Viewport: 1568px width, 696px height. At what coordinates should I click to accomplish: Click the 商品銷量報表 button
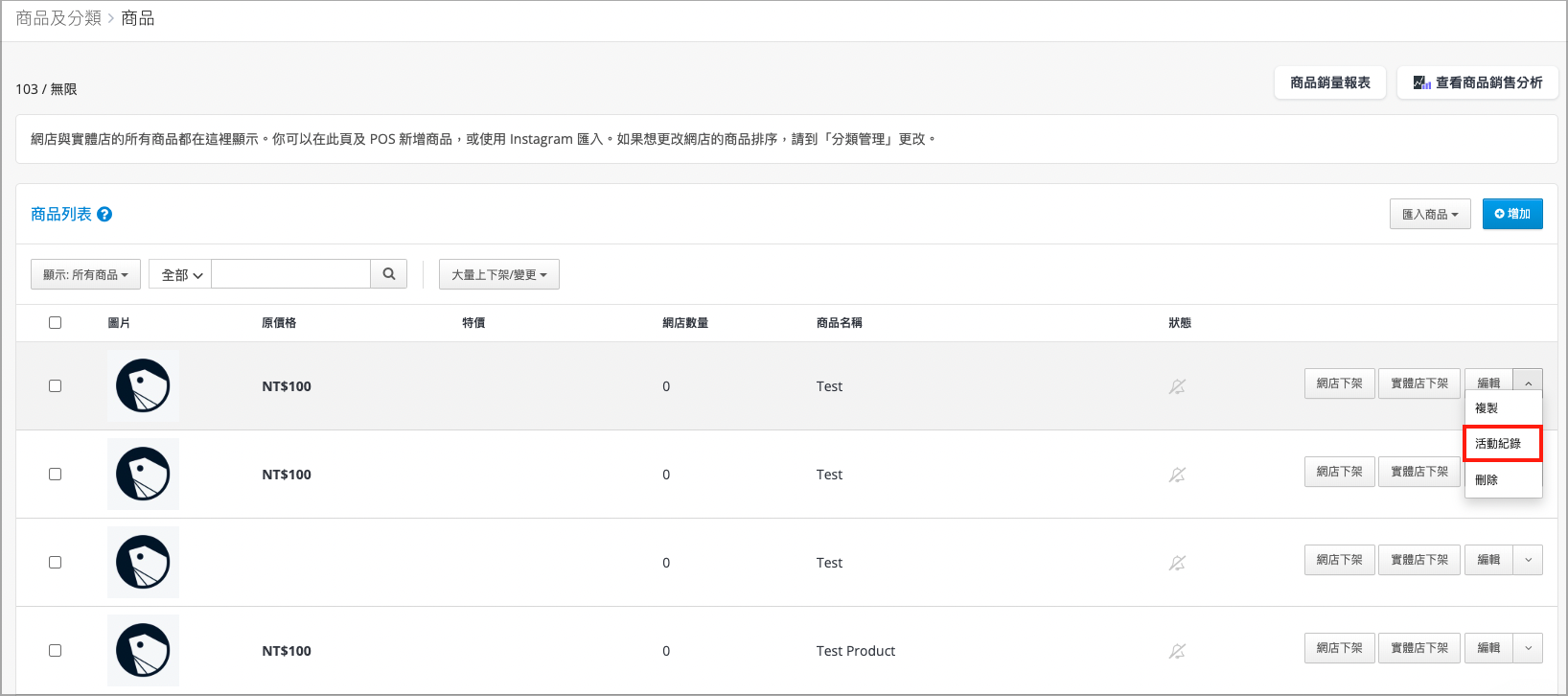coord(1330,83)
